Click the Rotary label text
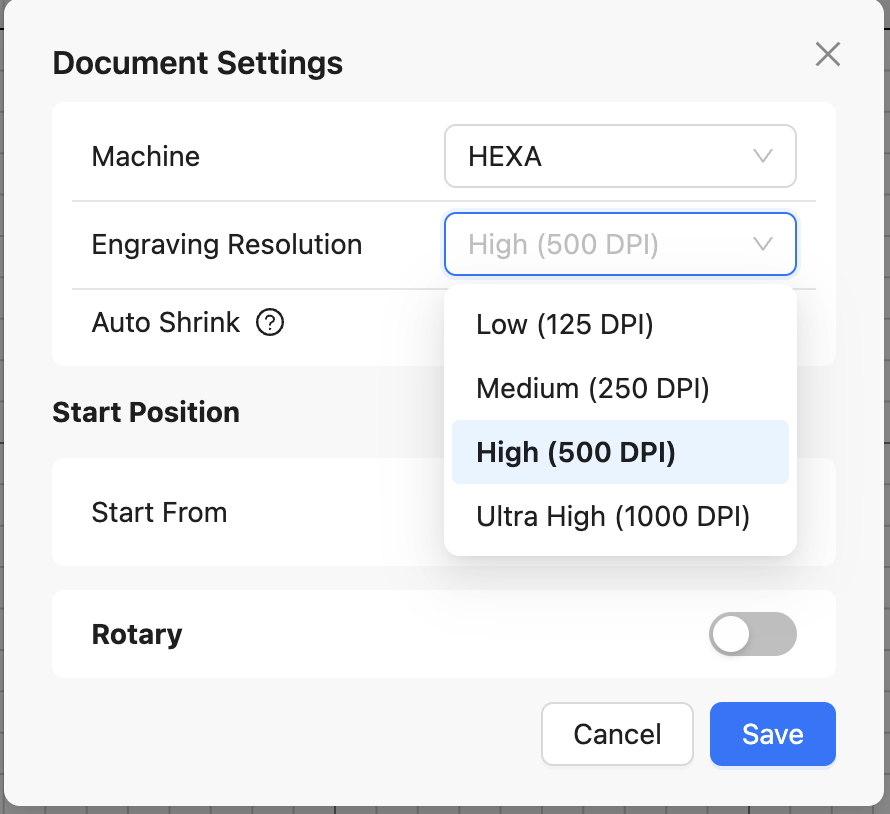Image resolution: width=890 pixels, height=814 pixels. click(x=137, y=635)
